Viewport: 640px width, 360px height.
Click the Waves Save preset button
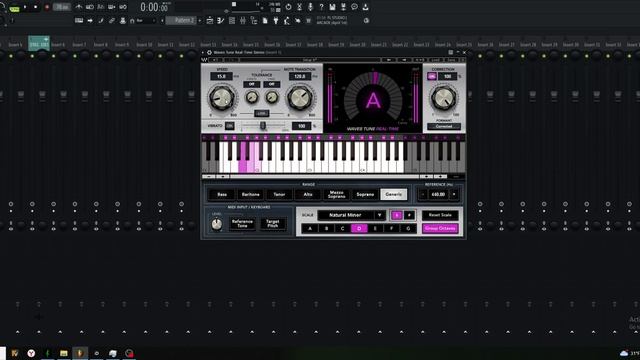click(x=451, y=60)
